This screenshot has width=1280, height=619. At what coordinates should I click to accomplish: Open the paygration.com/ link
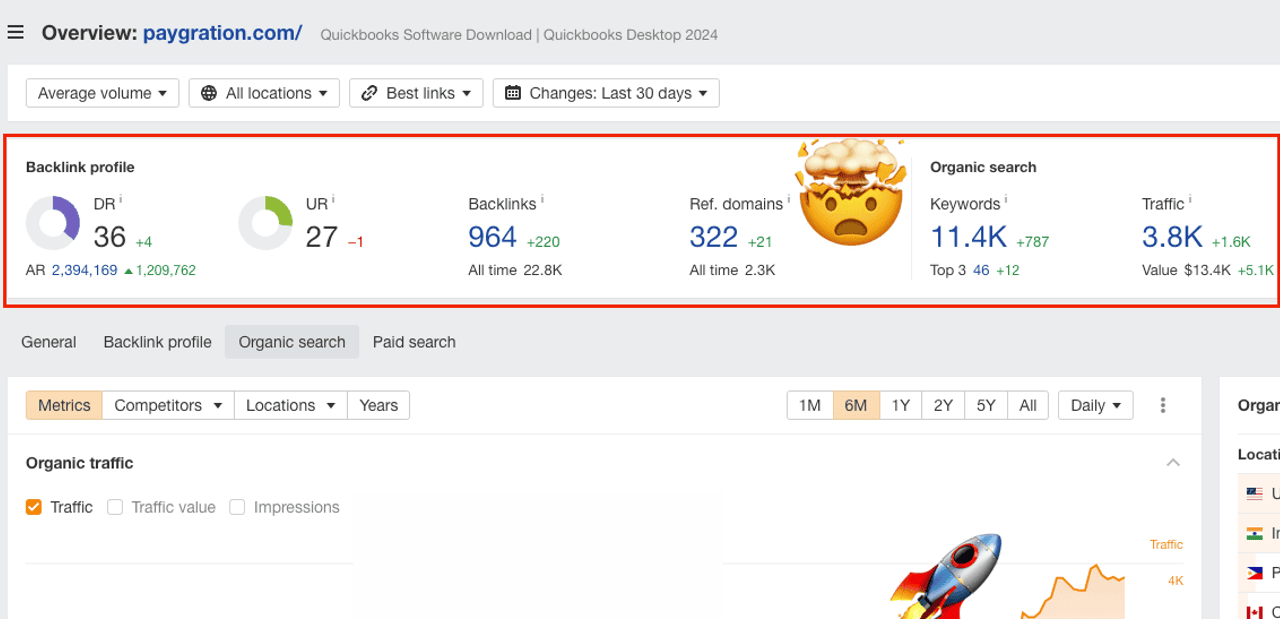pos(222,33)
